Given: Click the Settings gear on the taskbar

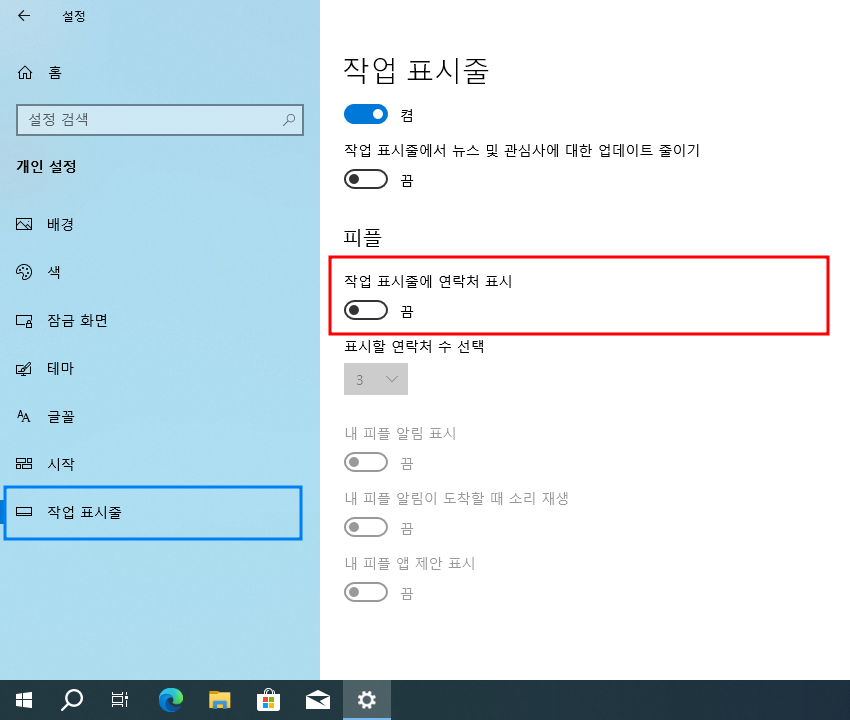Looking at the screenshot, I should [x=367, y=700].
